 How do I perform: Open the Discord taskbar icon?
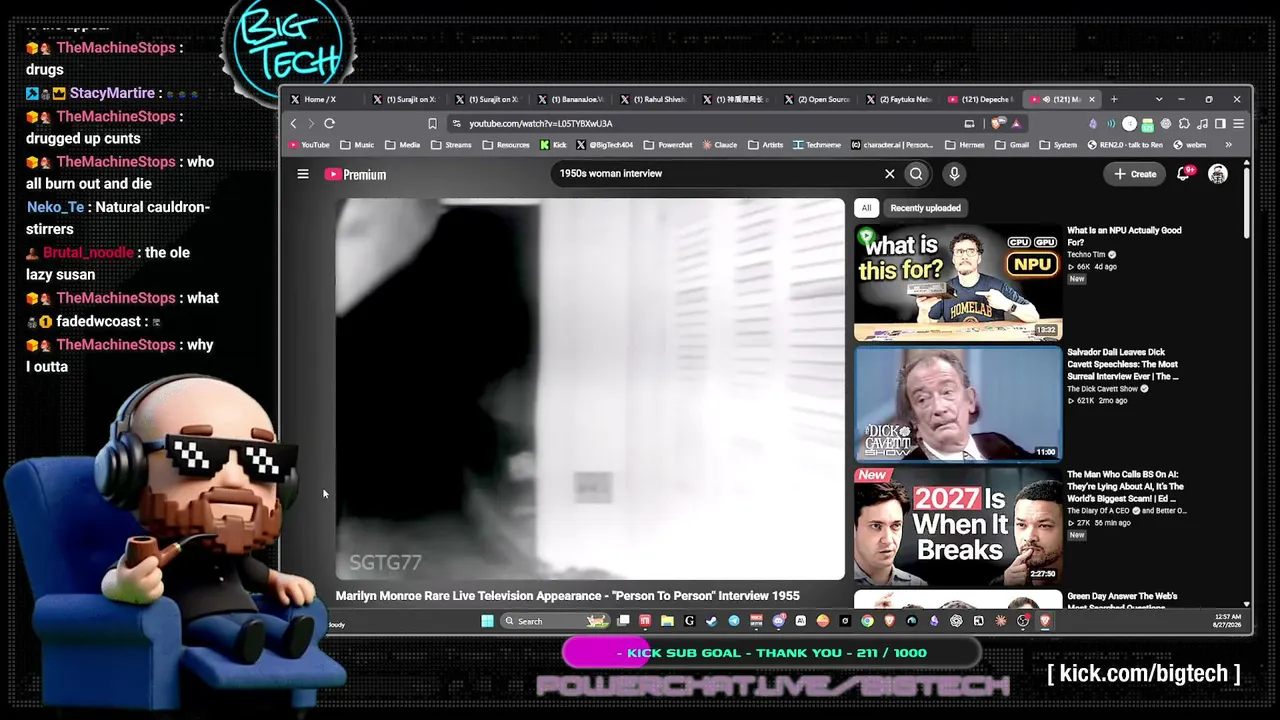coord(778,621)
